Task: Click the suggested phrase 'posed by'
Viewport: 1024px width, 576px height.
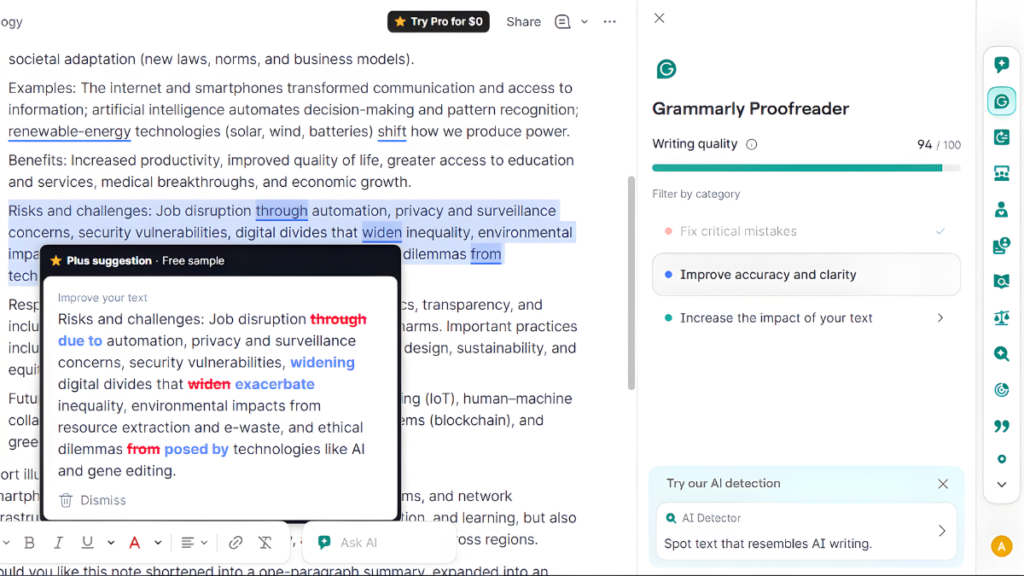Action: coord(197,449)
